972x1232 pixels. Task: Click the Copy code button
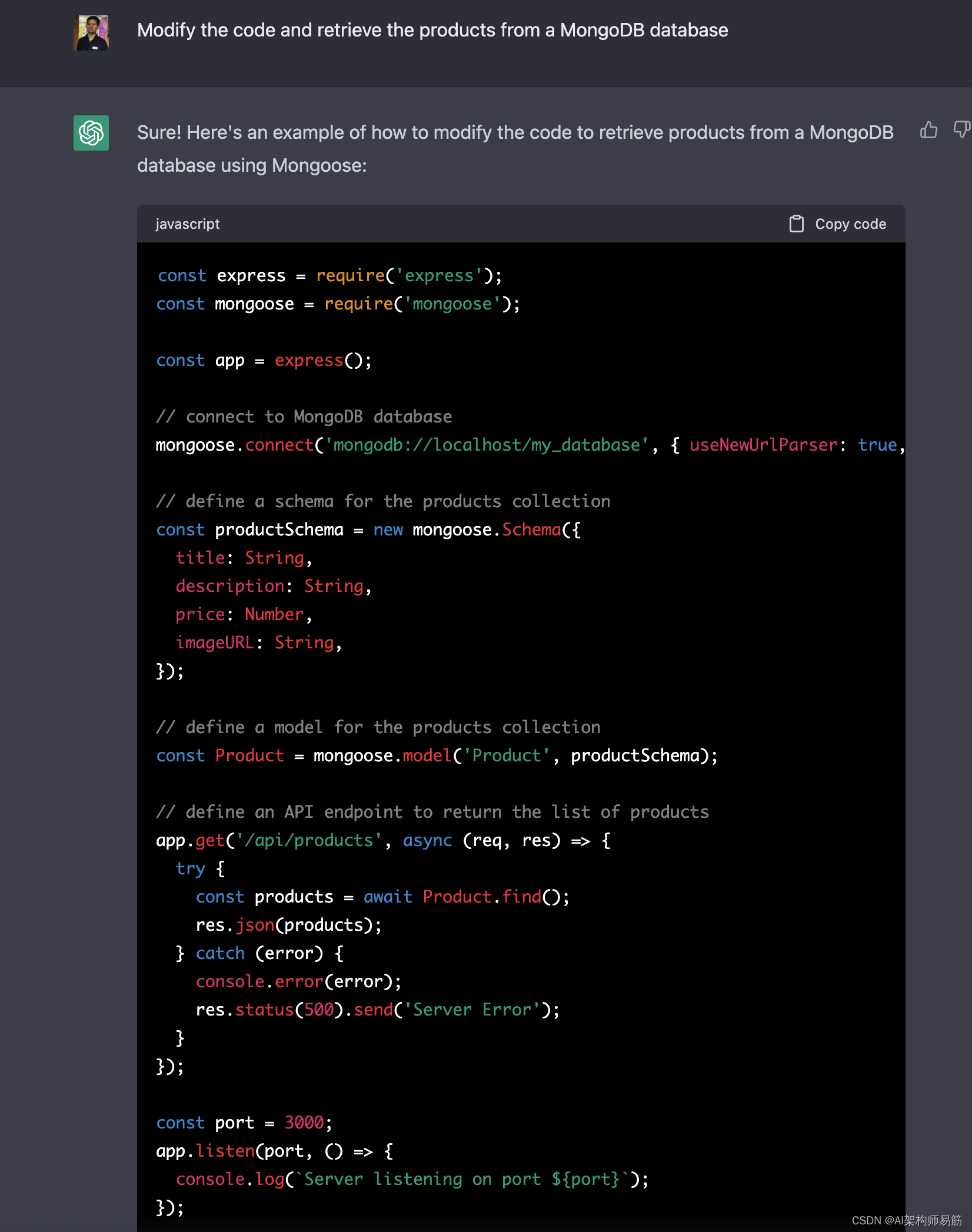point(837,224)
